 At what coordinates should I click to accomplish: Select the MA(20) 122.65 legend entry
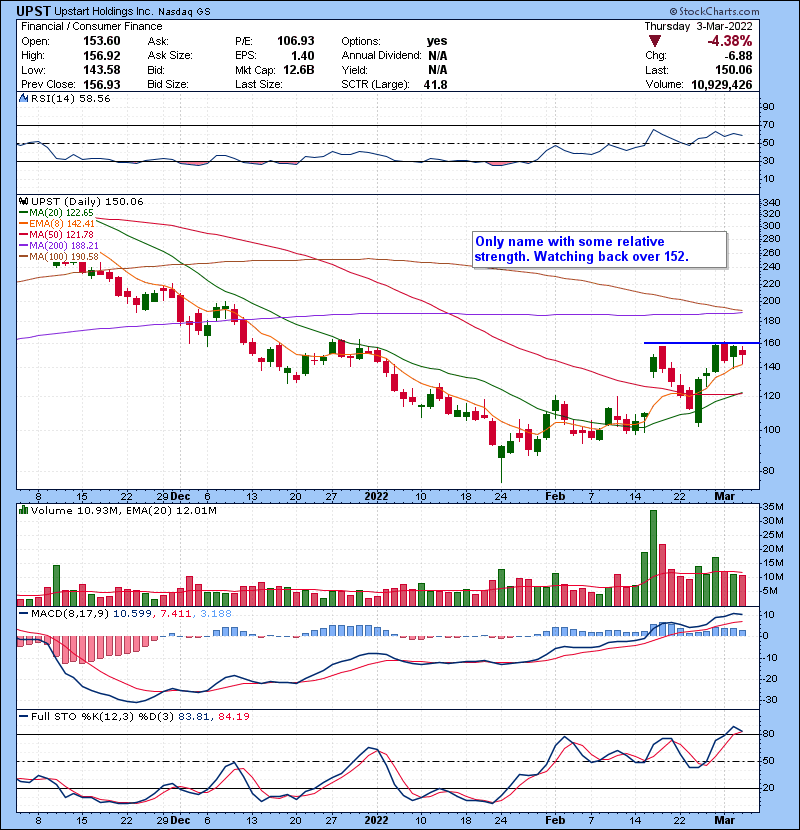click(56, 213)
